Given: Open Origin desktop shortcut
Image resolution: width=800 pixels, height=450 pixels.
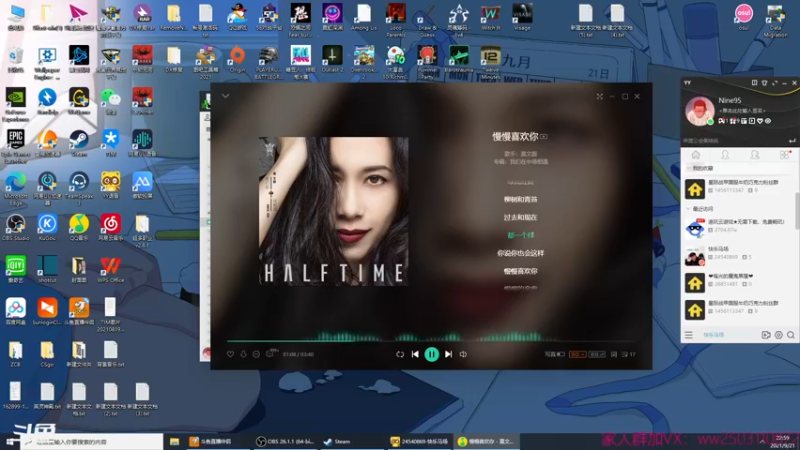Looking at the screenshot, I should tap(237, 59).
